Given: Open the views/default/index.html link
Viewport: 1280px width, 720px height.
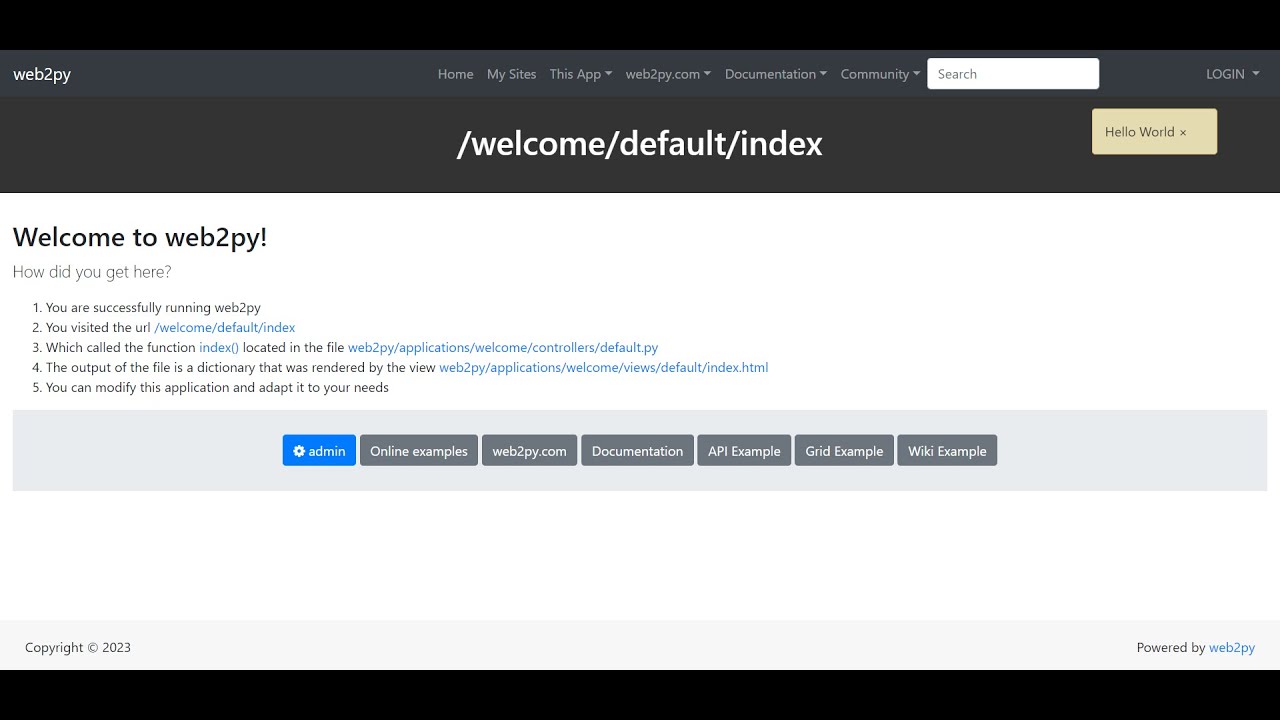Looking at the screenshot, I should (604, 368).
